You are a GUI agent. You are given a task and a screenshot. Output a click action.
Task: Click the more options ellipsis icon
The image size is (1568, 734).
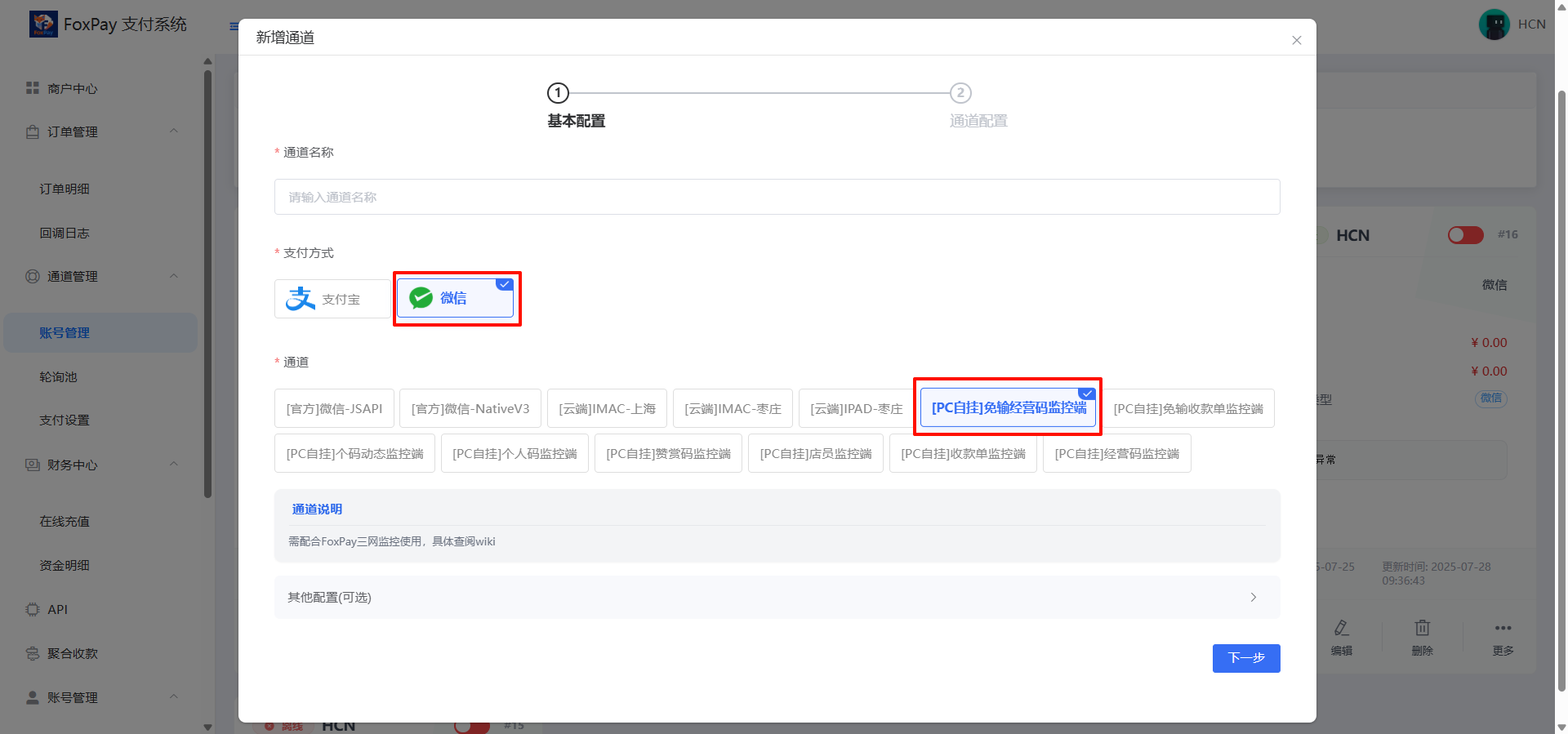coord(1503,628)
